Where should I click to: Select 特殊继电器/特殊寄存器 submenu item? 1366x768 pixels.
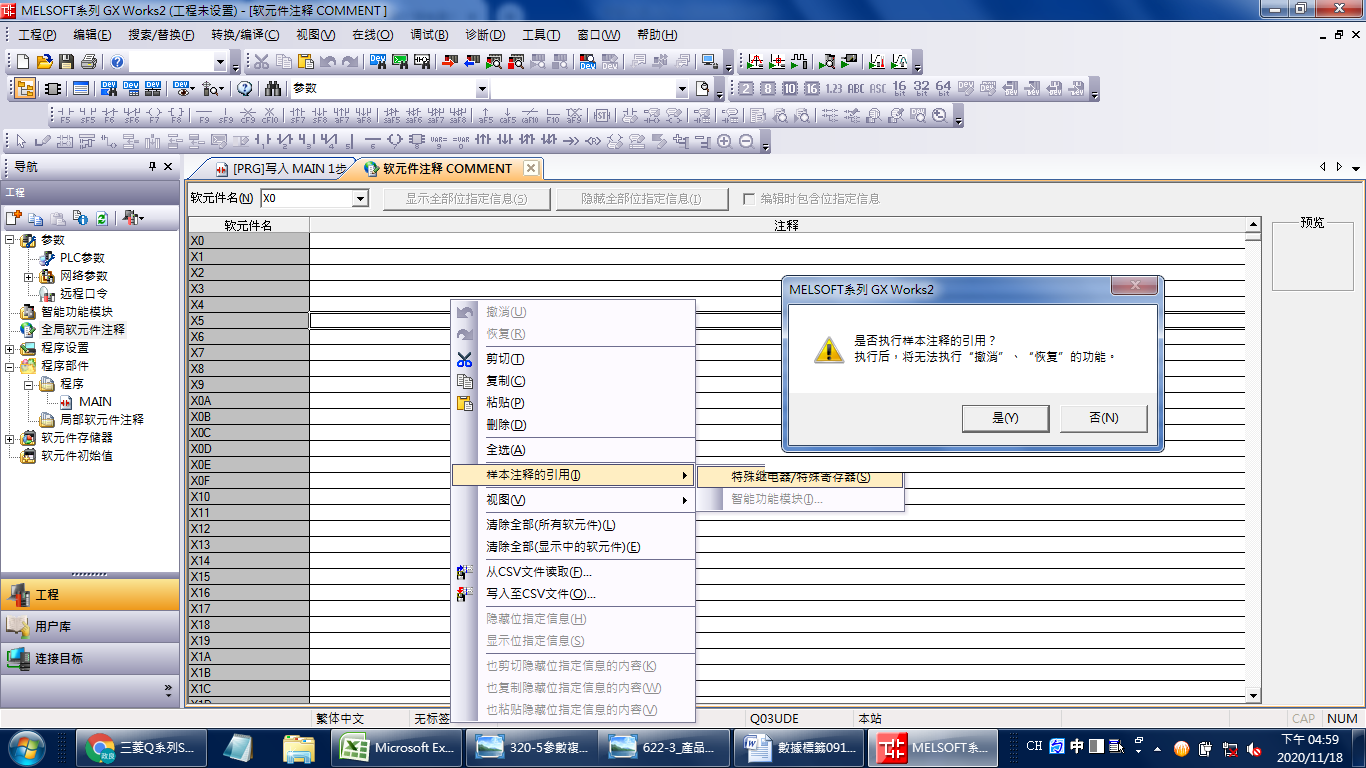[x=800, y=477]
